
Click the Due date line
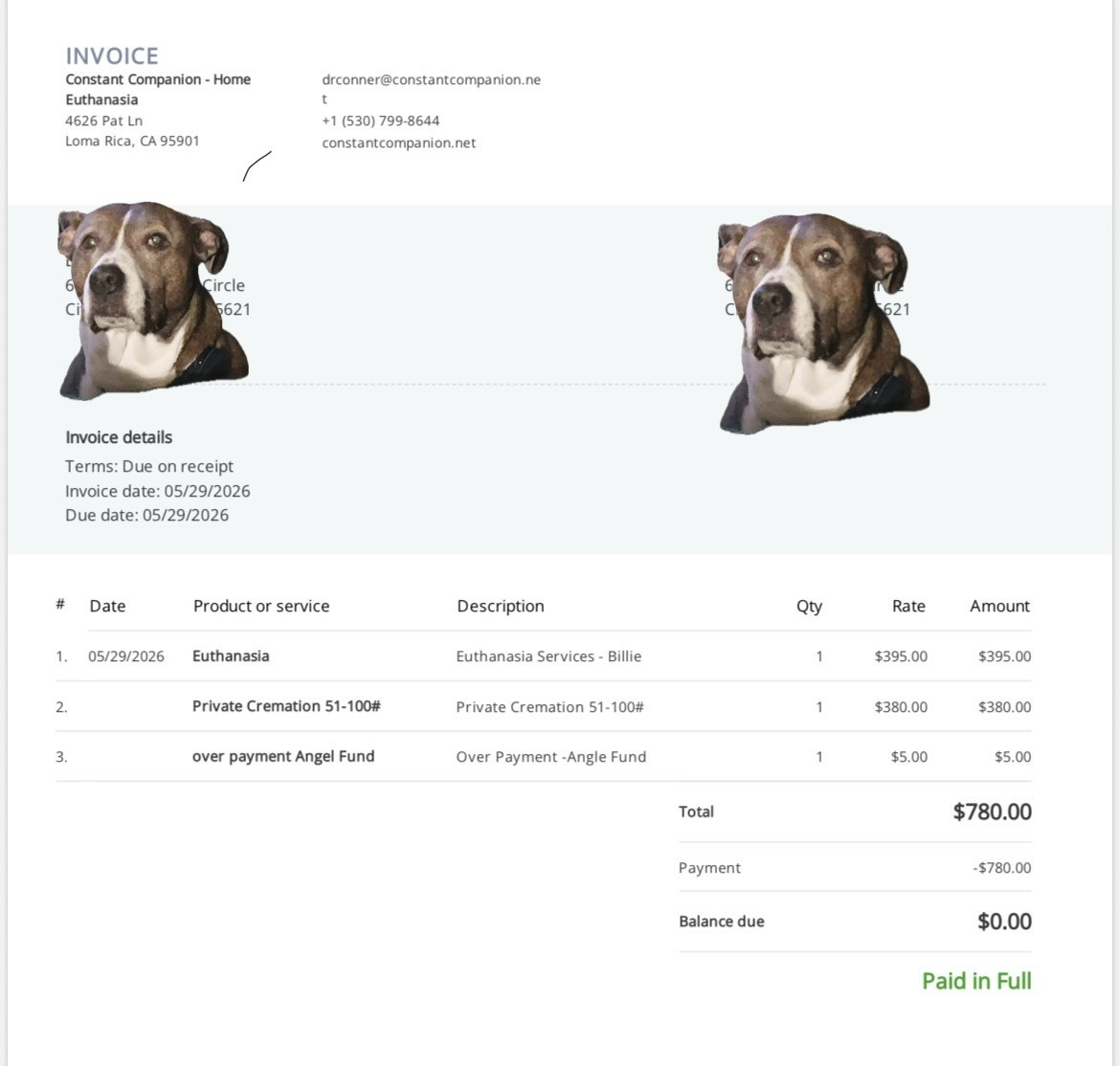point(147,516)
